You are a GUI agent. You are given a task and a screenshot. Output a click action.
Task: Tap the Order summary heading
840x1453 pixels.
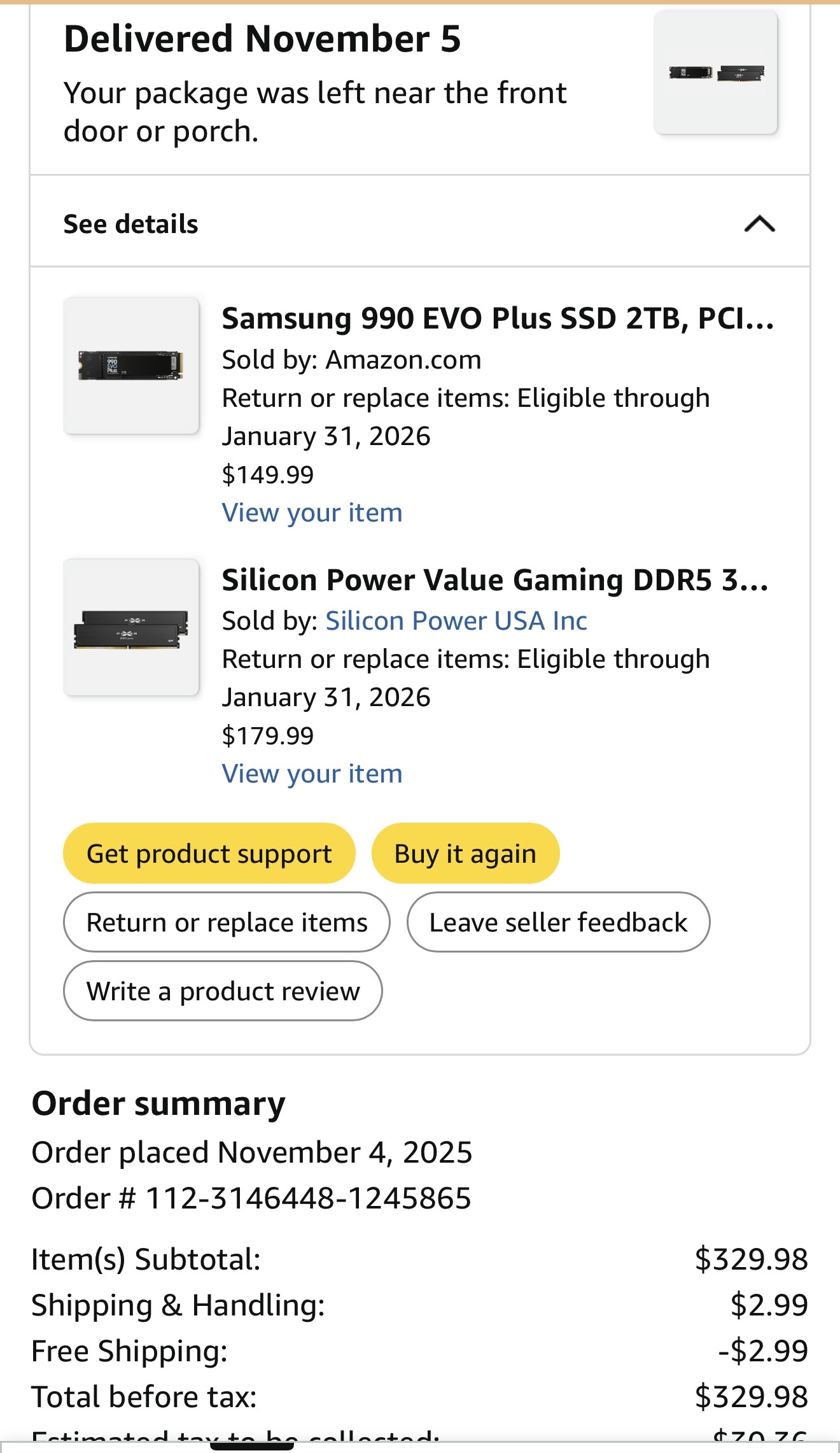pos(158,1103)
